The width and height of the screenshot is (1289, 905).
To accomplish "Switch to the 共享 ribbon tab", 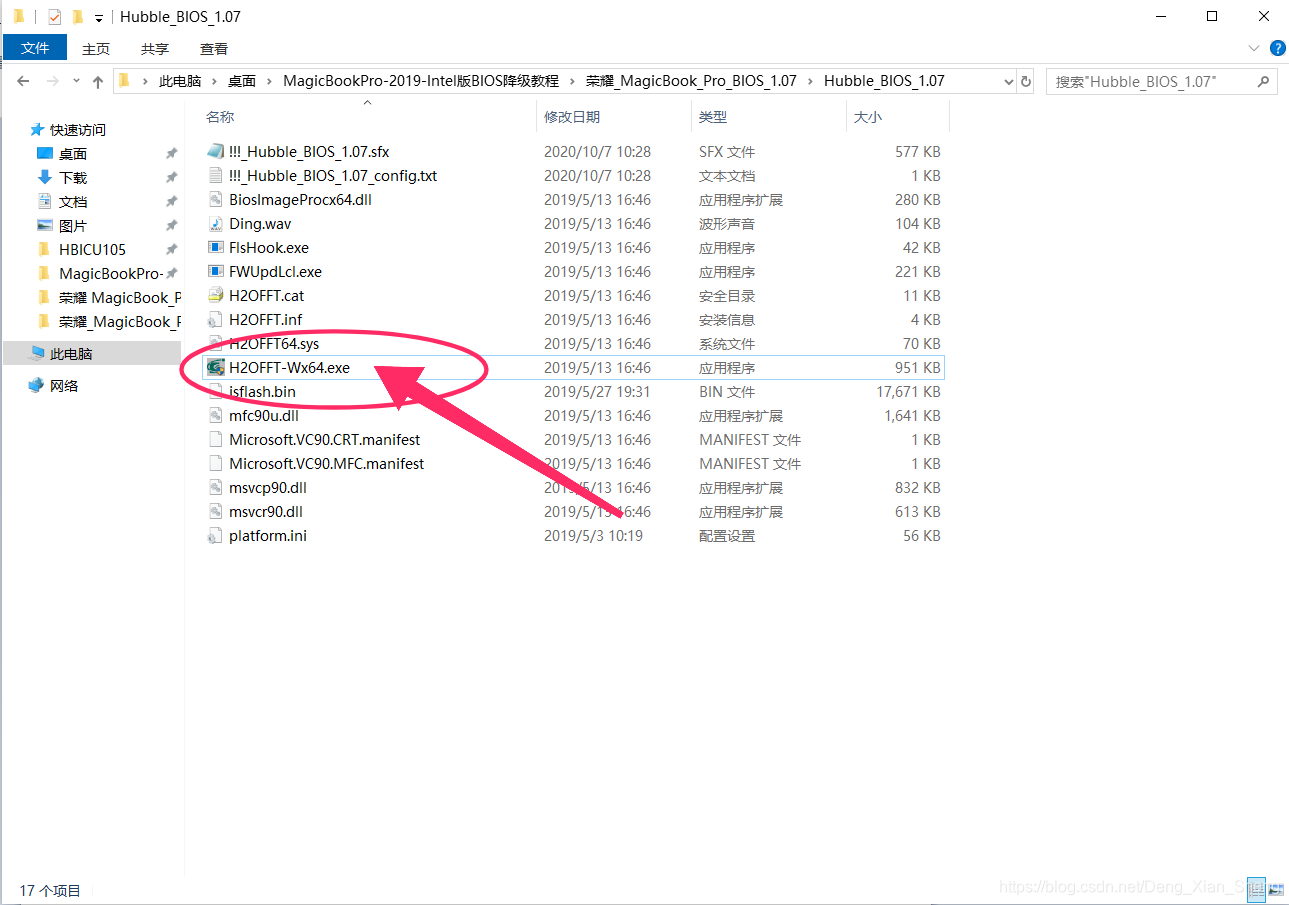I will click(x=155, y=48).
